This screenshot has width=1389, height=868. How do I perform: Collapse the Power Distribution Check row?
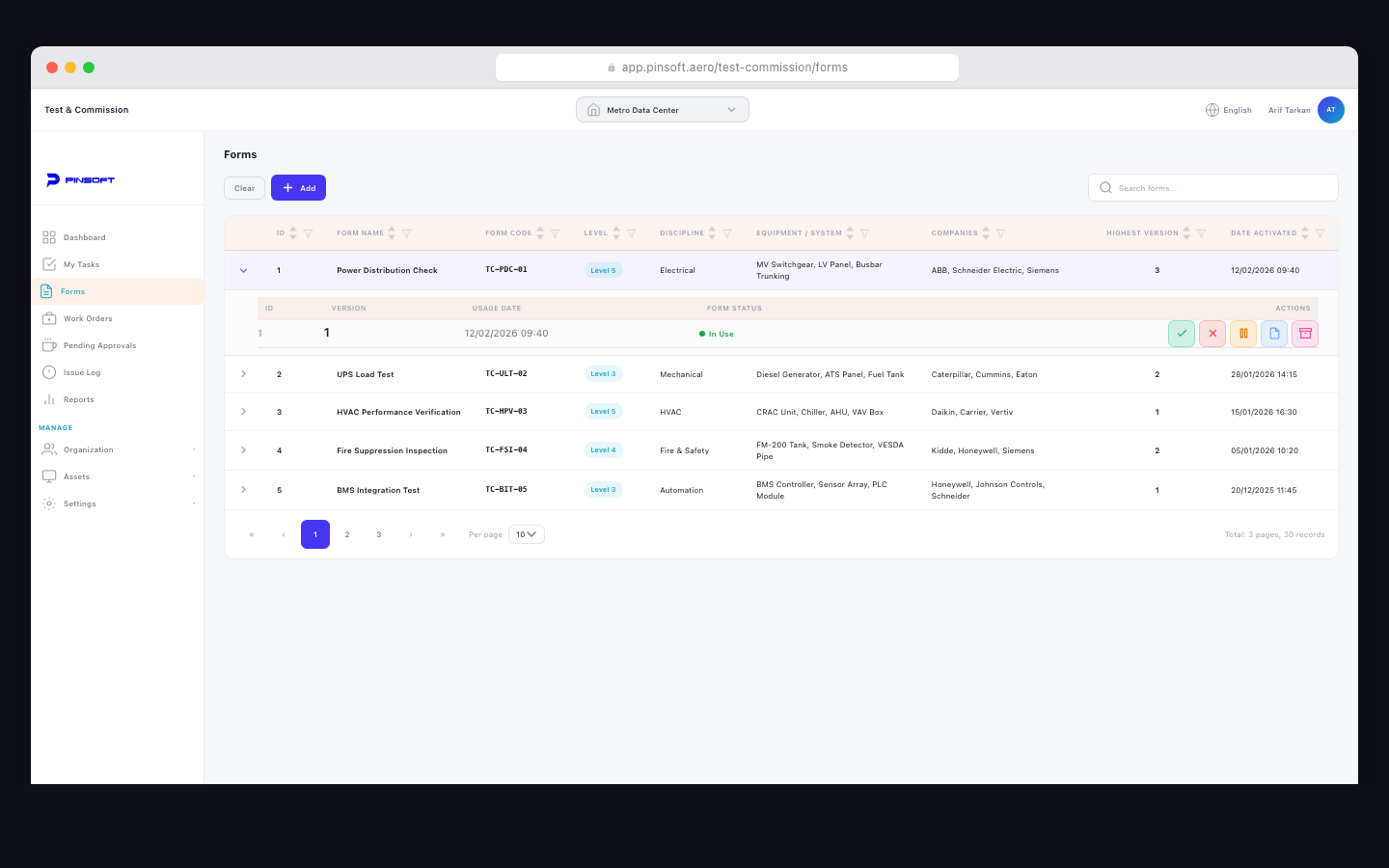tap(243, 271)
